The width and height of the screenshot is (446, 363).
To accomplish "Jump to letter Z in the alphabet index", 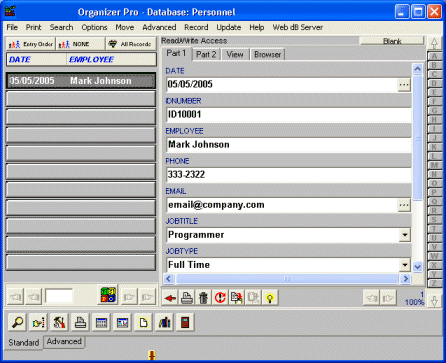I will 434,283.
